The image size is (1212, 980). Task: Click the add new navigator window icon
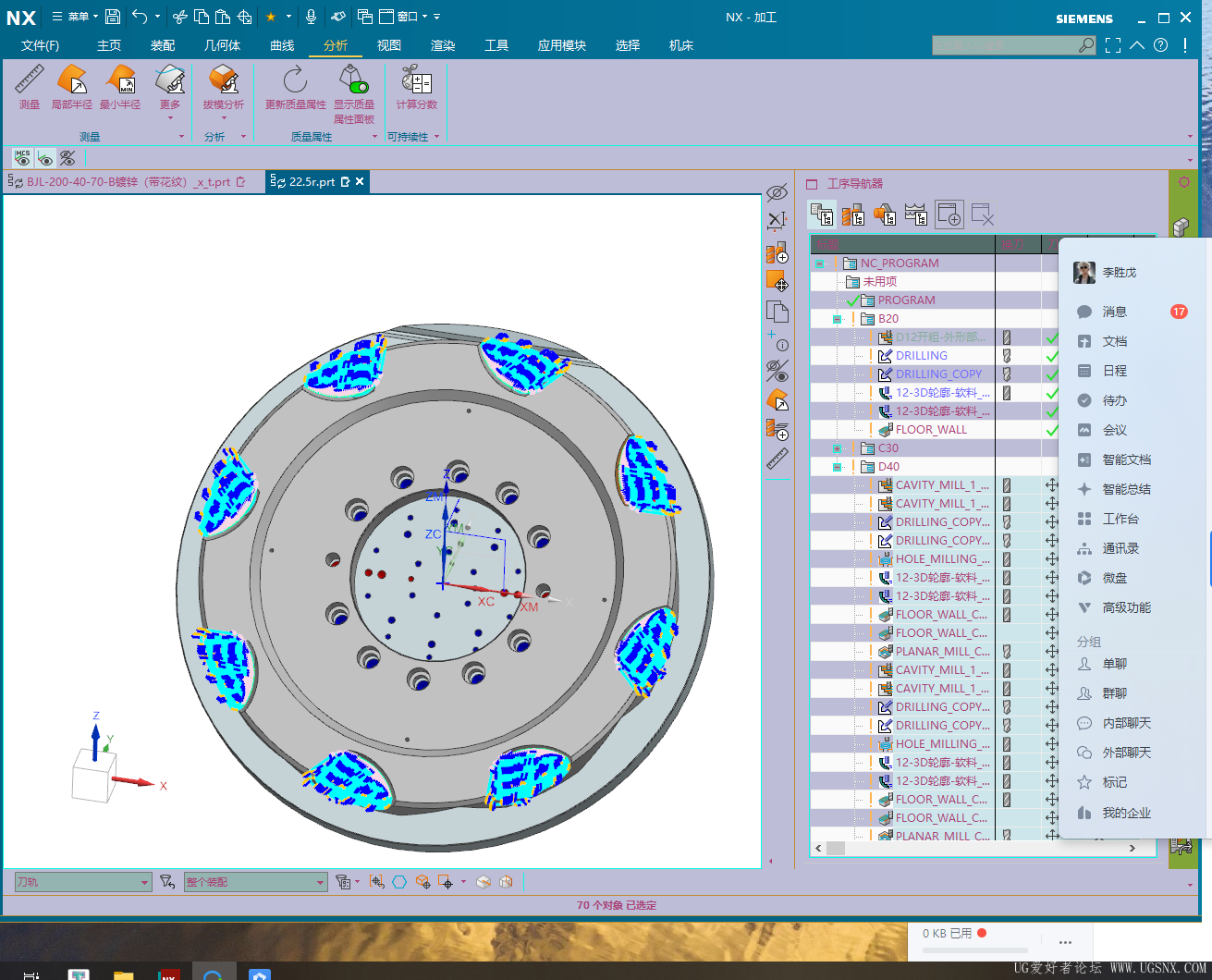click(949, 215)
